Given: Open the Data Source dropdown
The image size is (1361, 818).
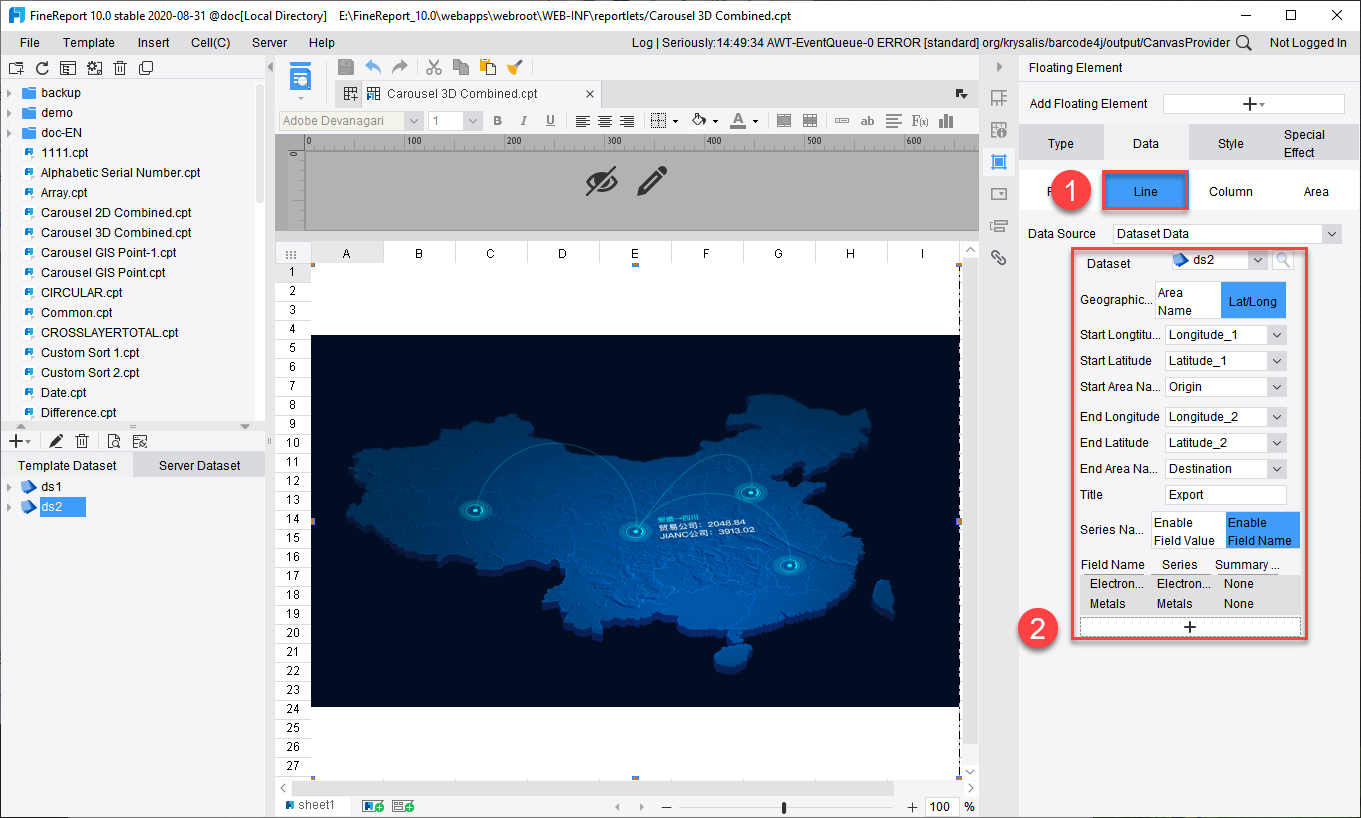Looking at the screenshot, I should [x=1226, y=234].
